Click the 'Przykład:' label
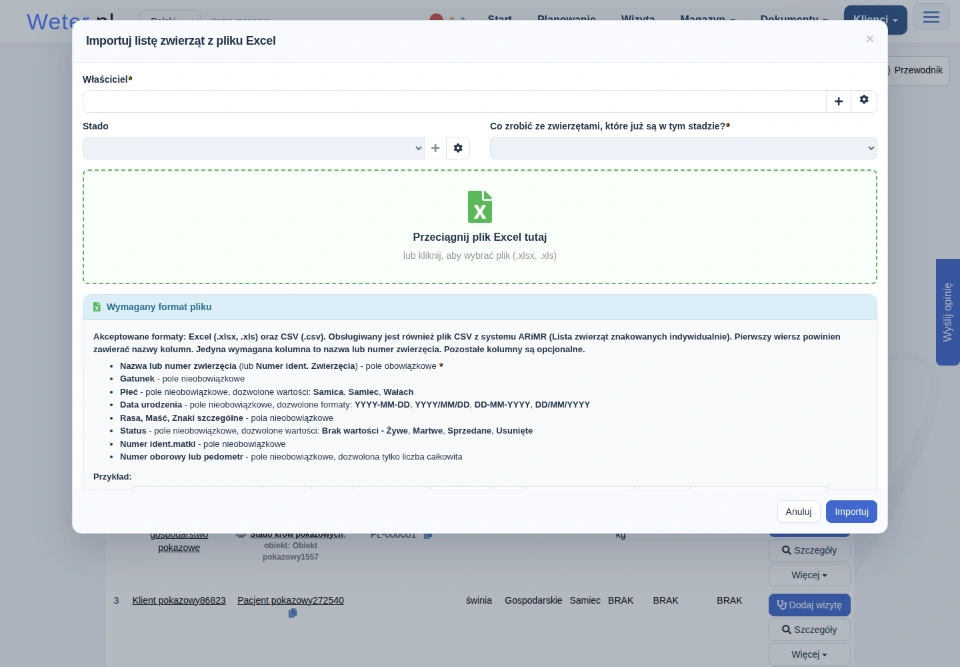This screenshot has height=667, width=960. point(113,477)
